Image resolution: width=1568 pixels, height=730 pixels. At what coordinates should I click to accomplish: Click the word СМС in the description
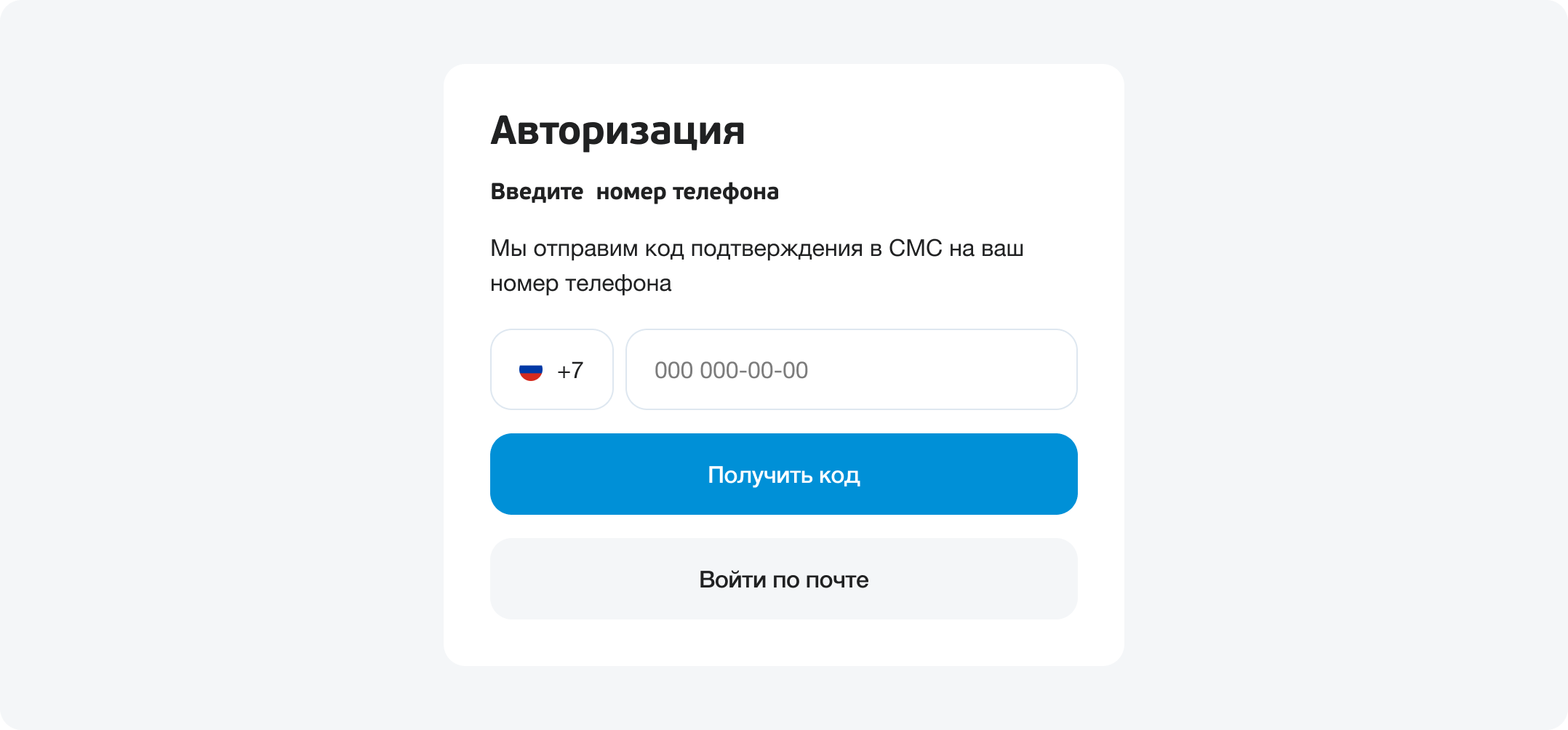click(915, 249)
